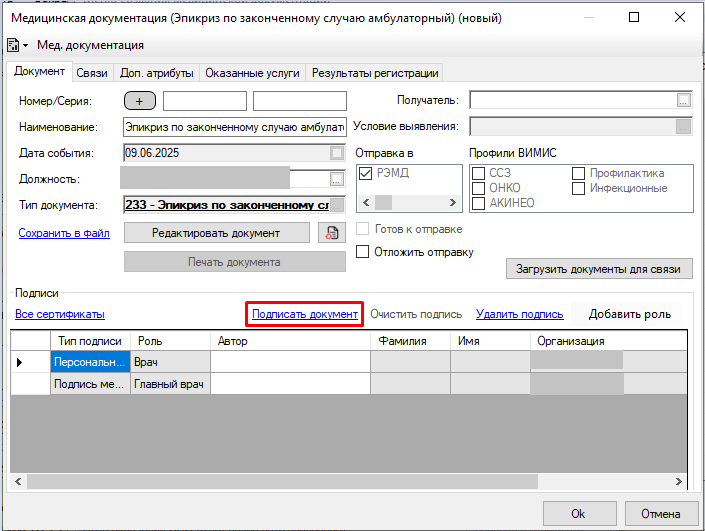This screenshot has height=531, width=705.
Task: Expand the Условие выявления dropdown
Action: [684, 126]
